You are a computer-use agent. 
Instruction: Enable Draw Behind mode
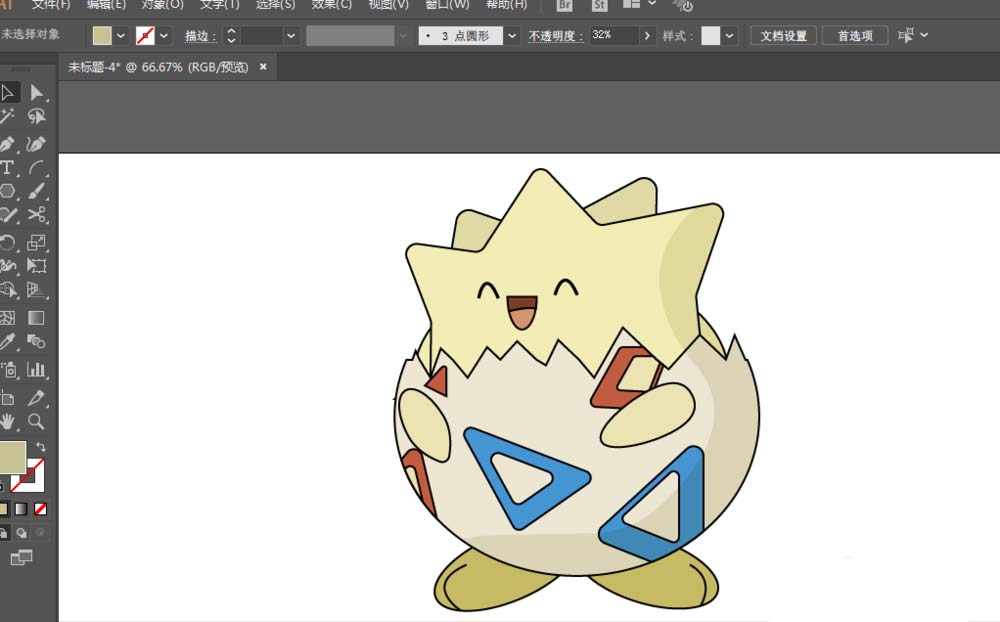point(22,533)
